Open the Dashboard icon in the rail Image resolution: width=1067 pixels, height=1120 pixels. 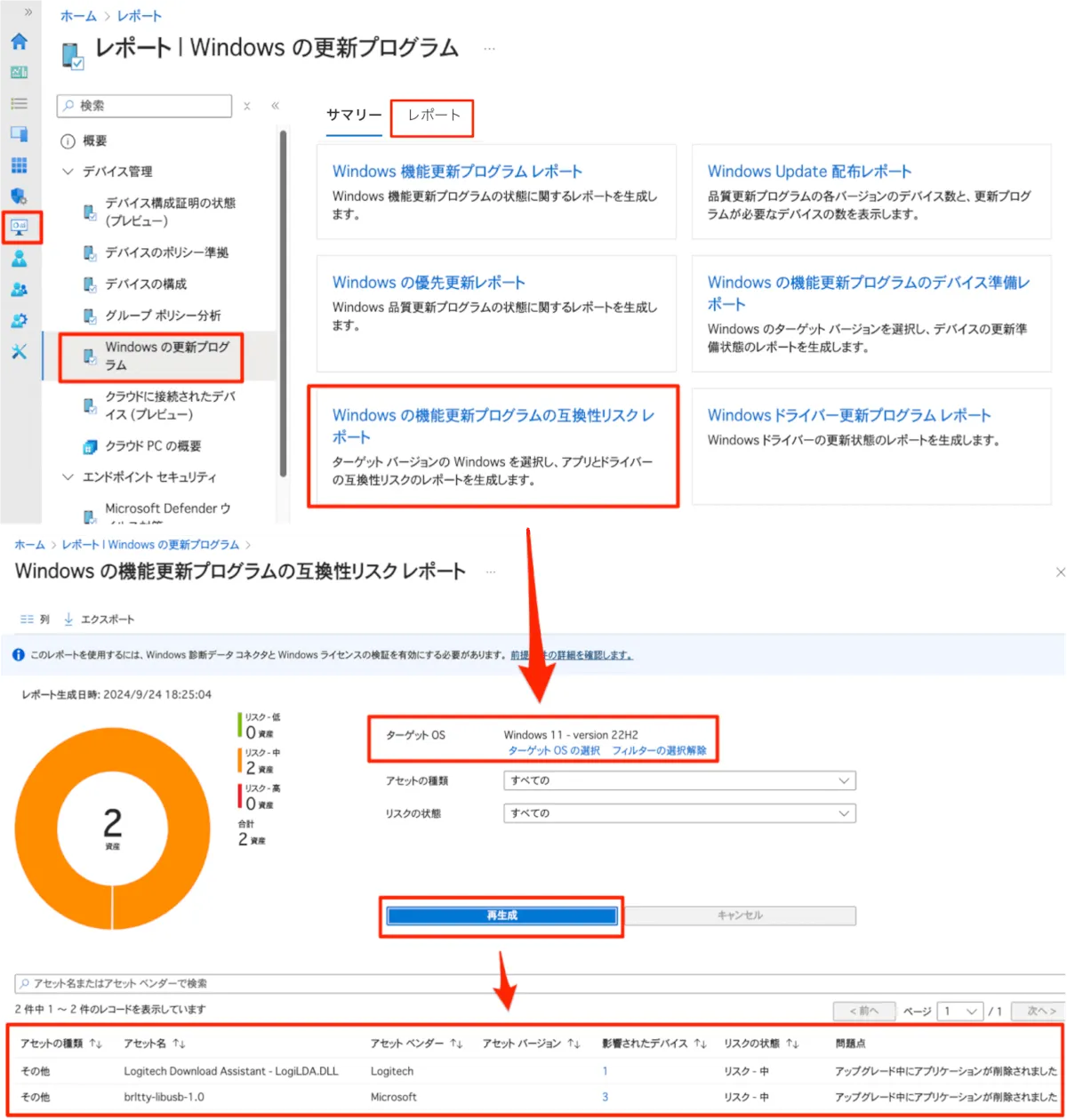[19, 73]
